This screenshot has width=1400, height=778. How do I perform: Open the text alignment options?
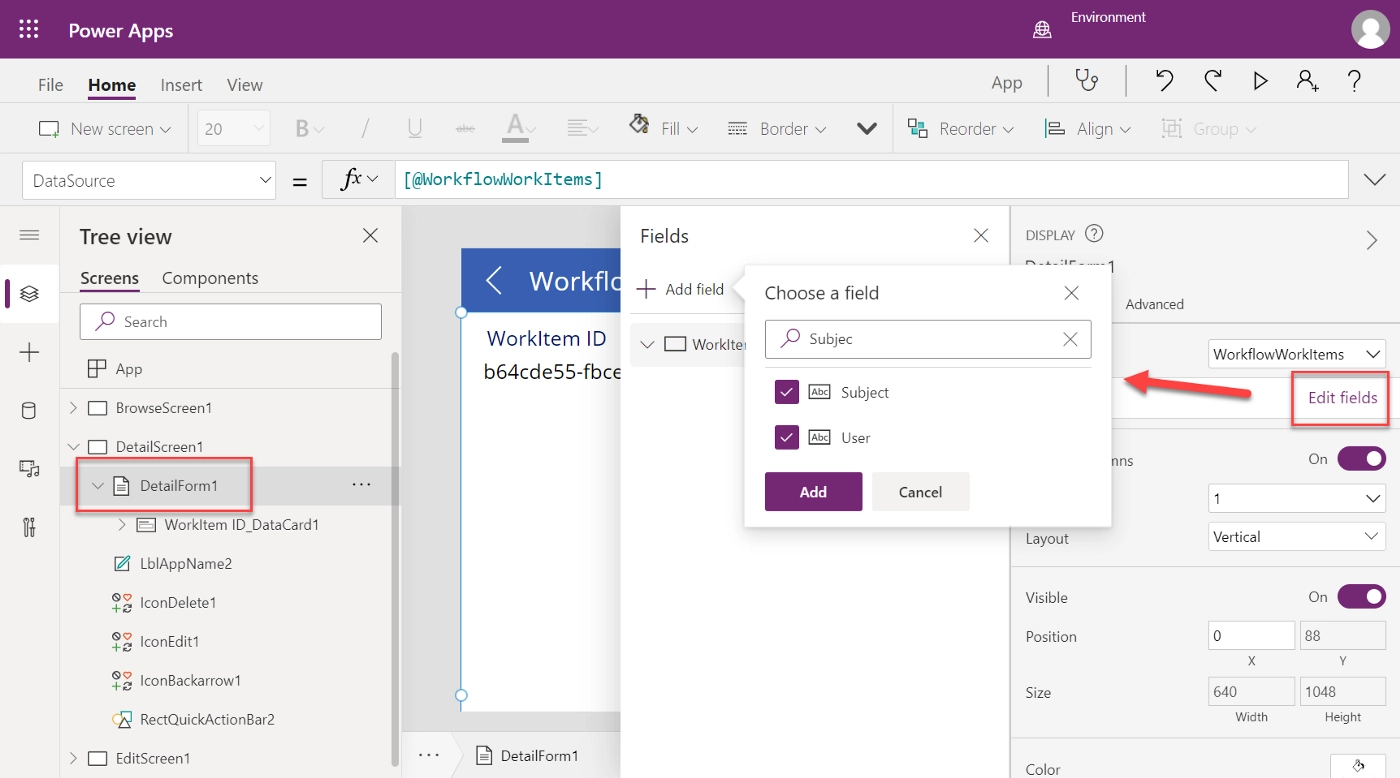(x=583, y=129)
